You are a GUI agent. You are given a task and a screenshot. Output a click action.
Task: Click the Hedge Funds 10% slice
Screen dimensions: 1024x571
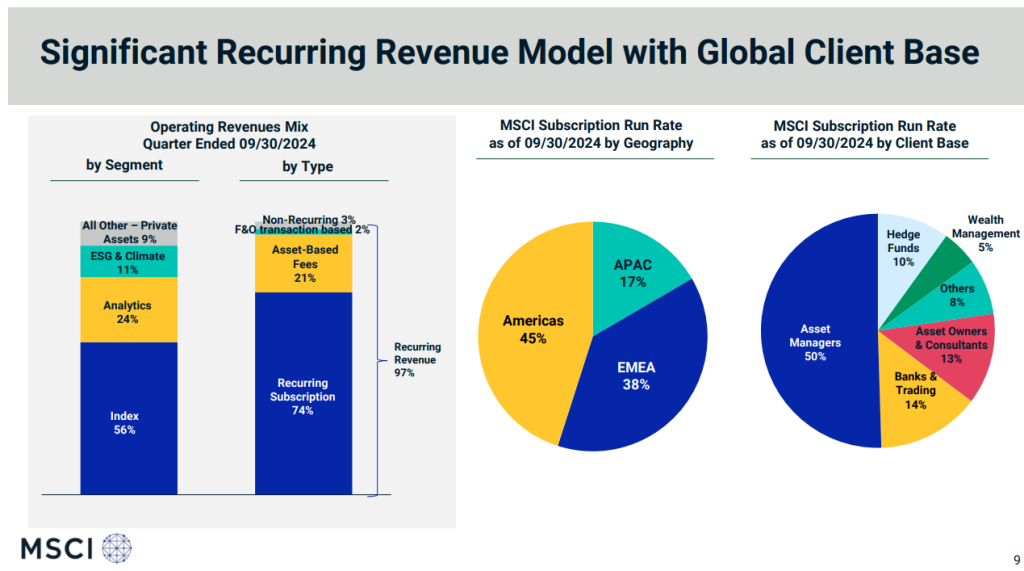coord(903,245)
